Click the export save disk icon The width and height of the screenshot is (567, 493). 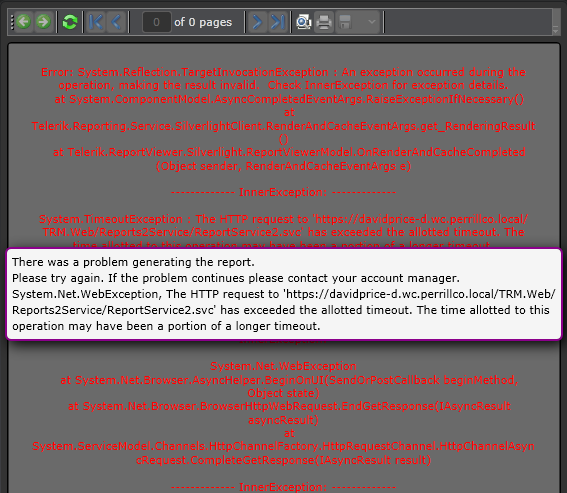[x=345, y=22]
